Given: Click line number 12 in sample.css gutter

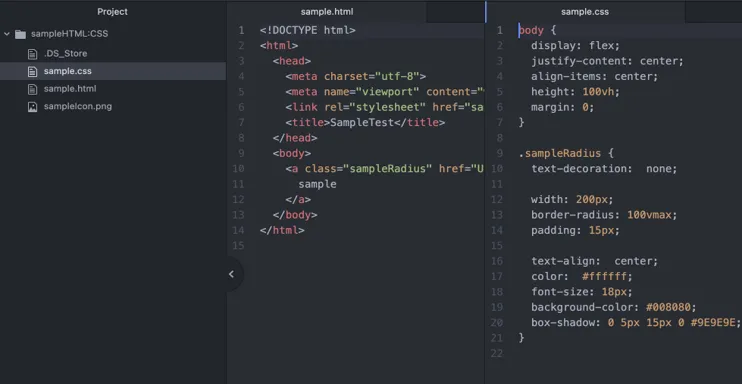Looking at the screenshot, I should tap(497, 199).
